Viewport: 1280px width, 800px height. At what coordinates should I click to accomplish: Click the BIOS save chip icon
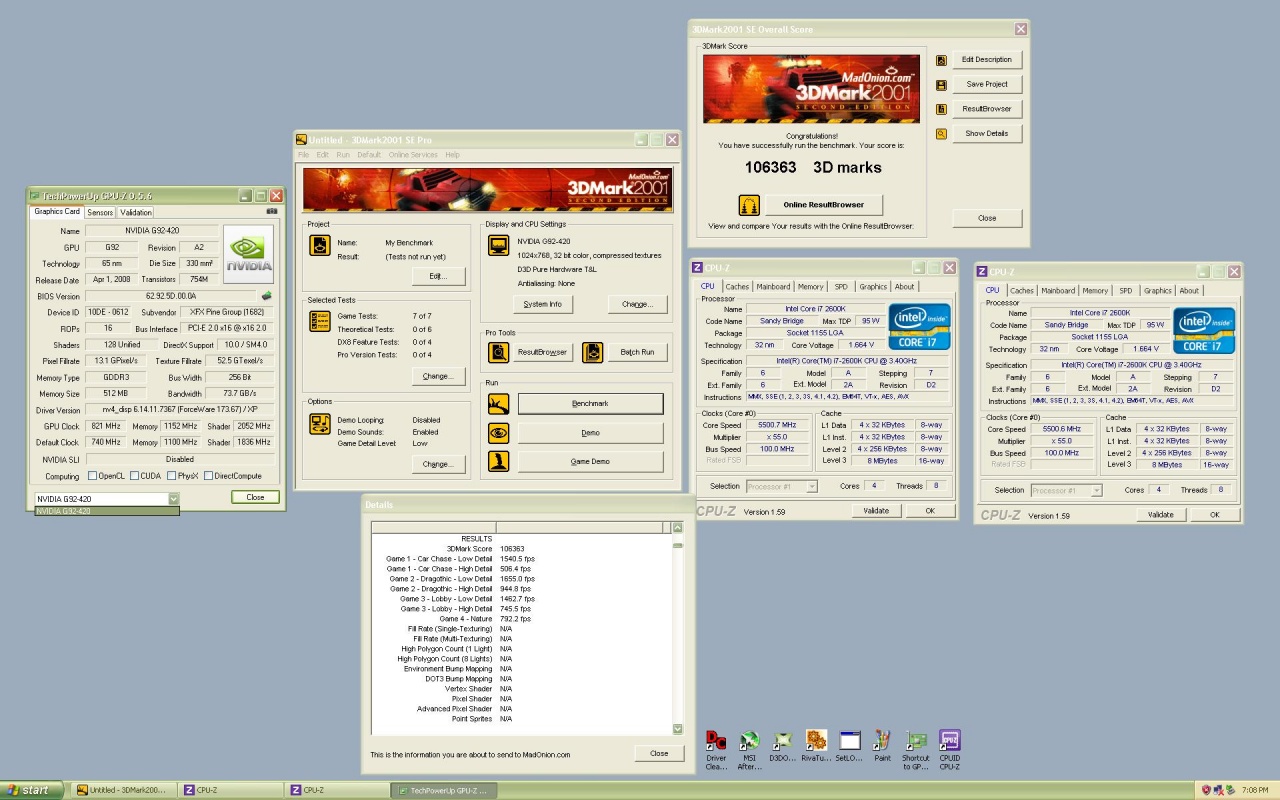click(267, 296)
